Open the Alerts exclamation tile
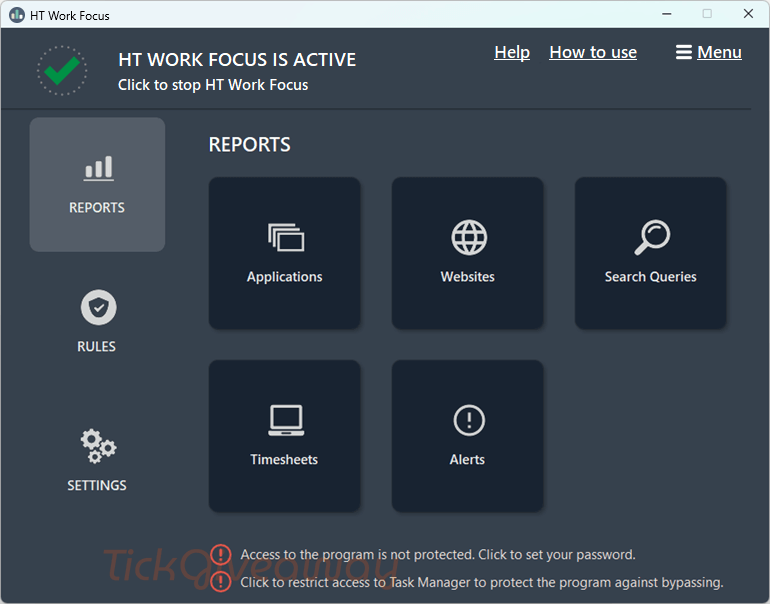 click(x=468, y=436)
